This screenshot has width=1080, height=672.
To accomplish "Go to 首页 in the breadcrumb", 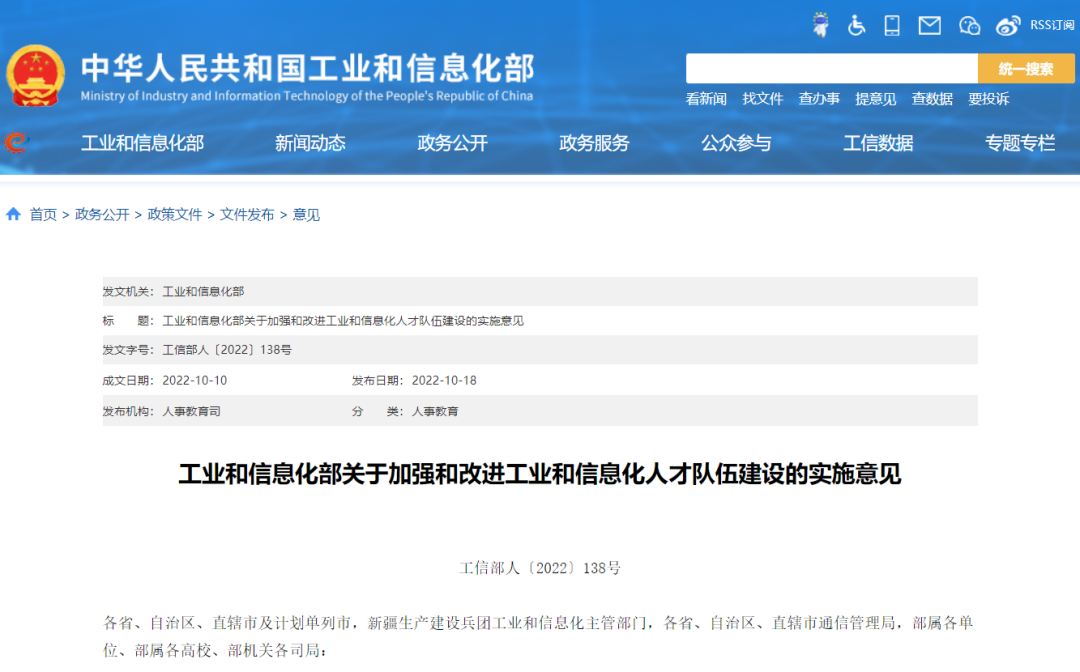I will [x=43, y=215].
